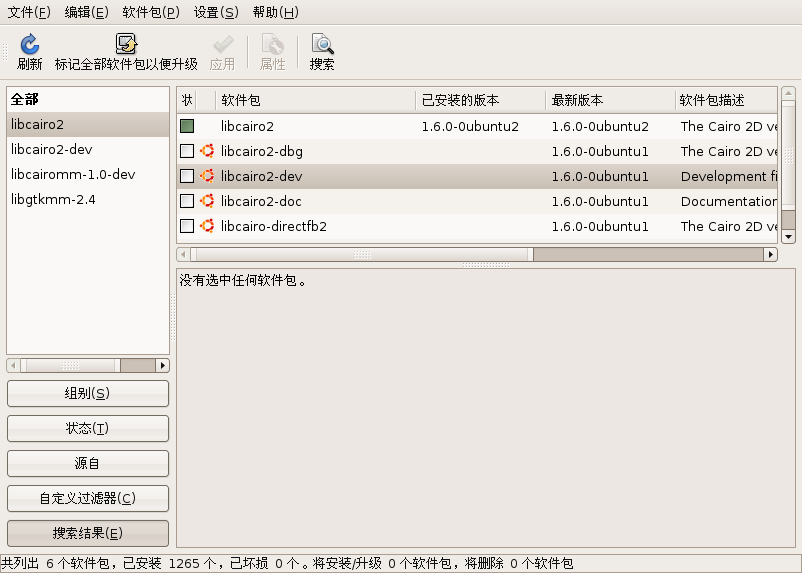Click latest version cell of libcairo2-dev
This screenshot has height=573, width=802.
(x=600, y=177)
